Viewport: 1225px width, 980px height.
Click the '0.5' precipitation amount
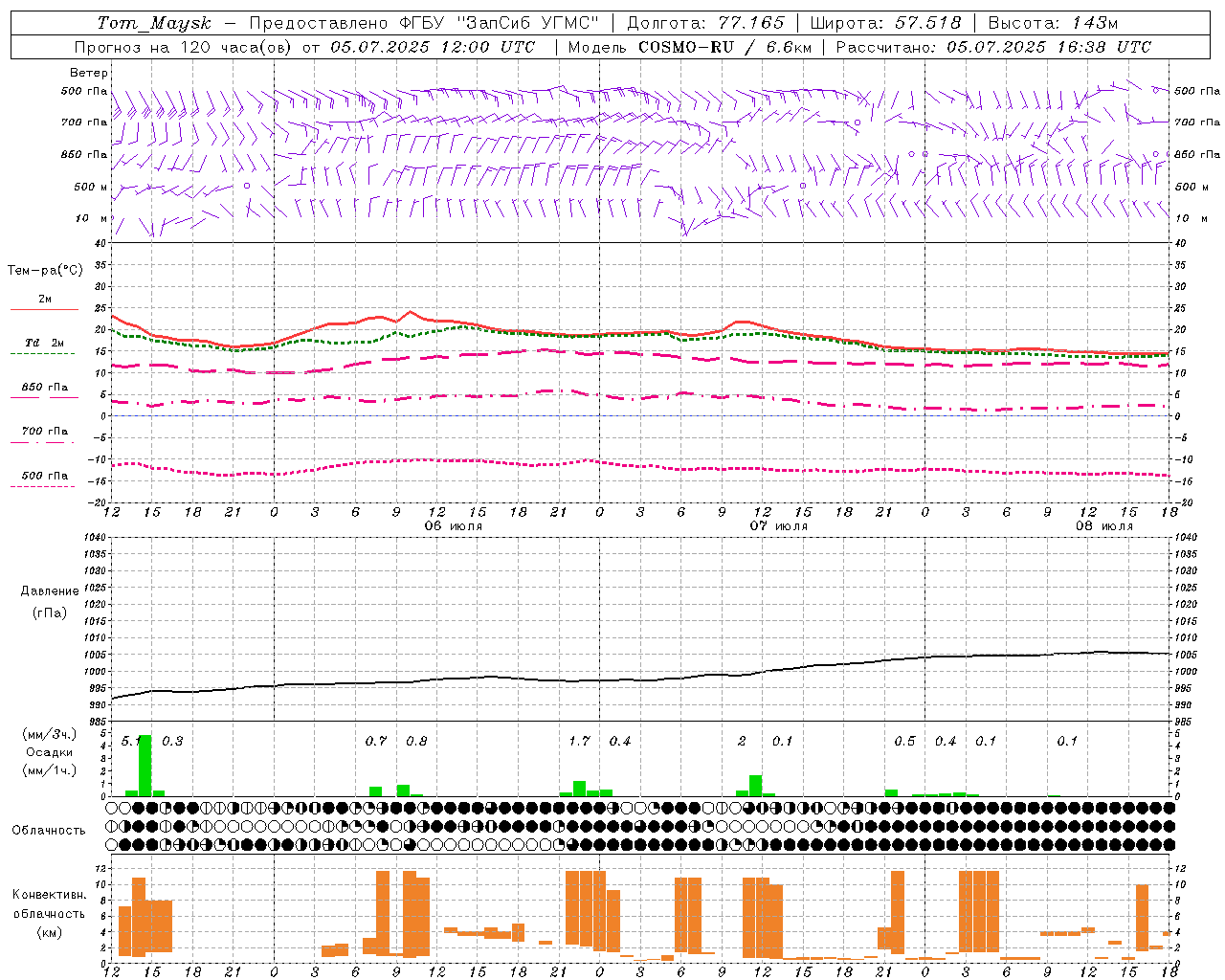tap(904, 742)
